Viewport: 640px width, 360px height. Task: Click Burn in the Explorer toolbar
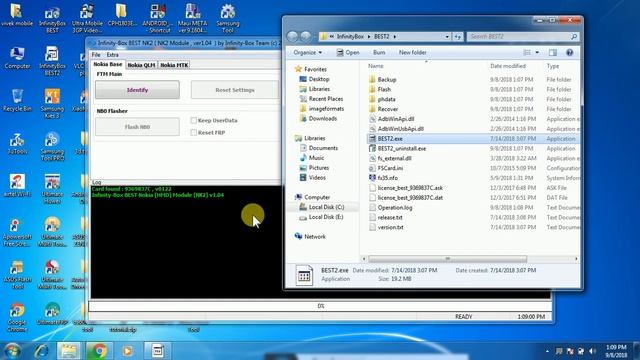coord(379,53)
